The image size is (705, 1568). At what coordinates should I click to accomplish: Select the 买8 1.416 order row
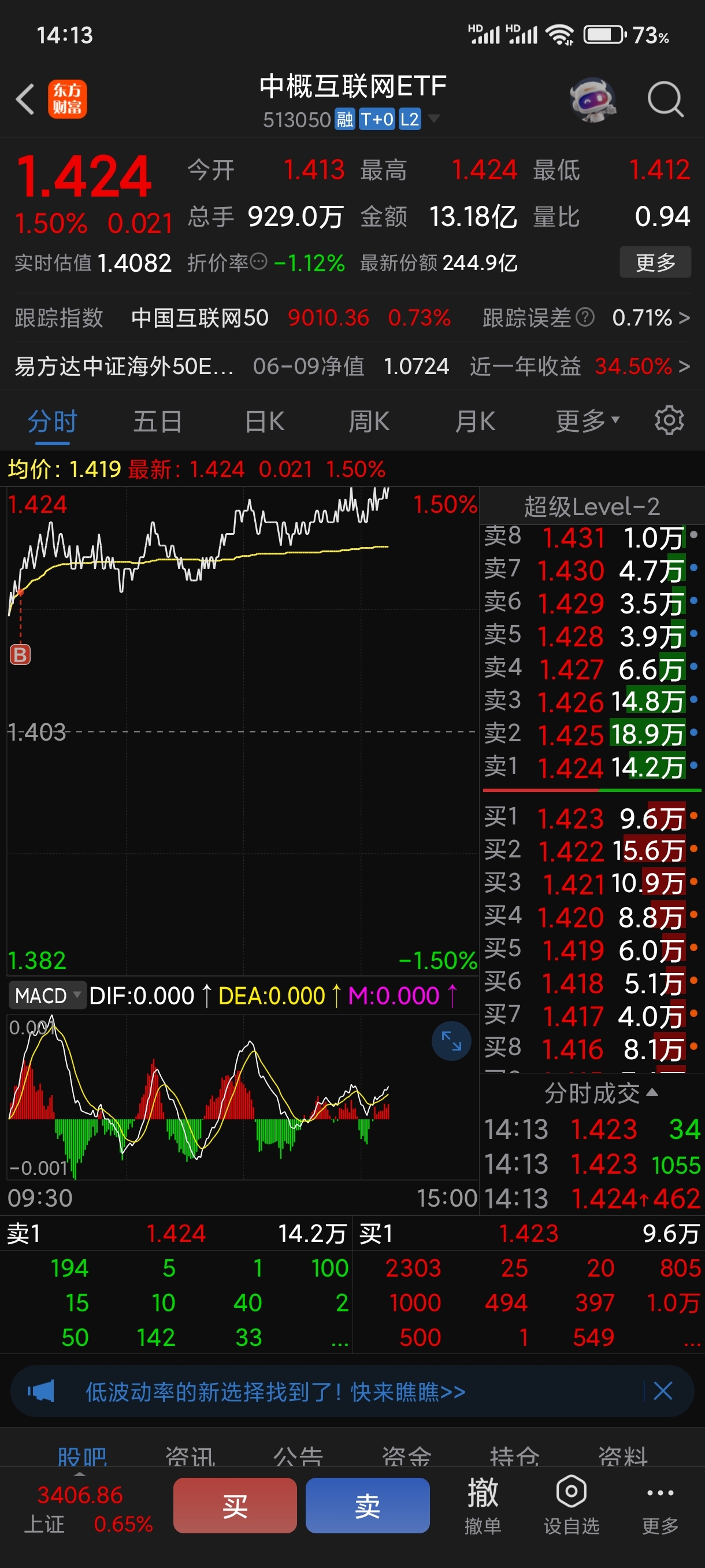point(592,1048)
